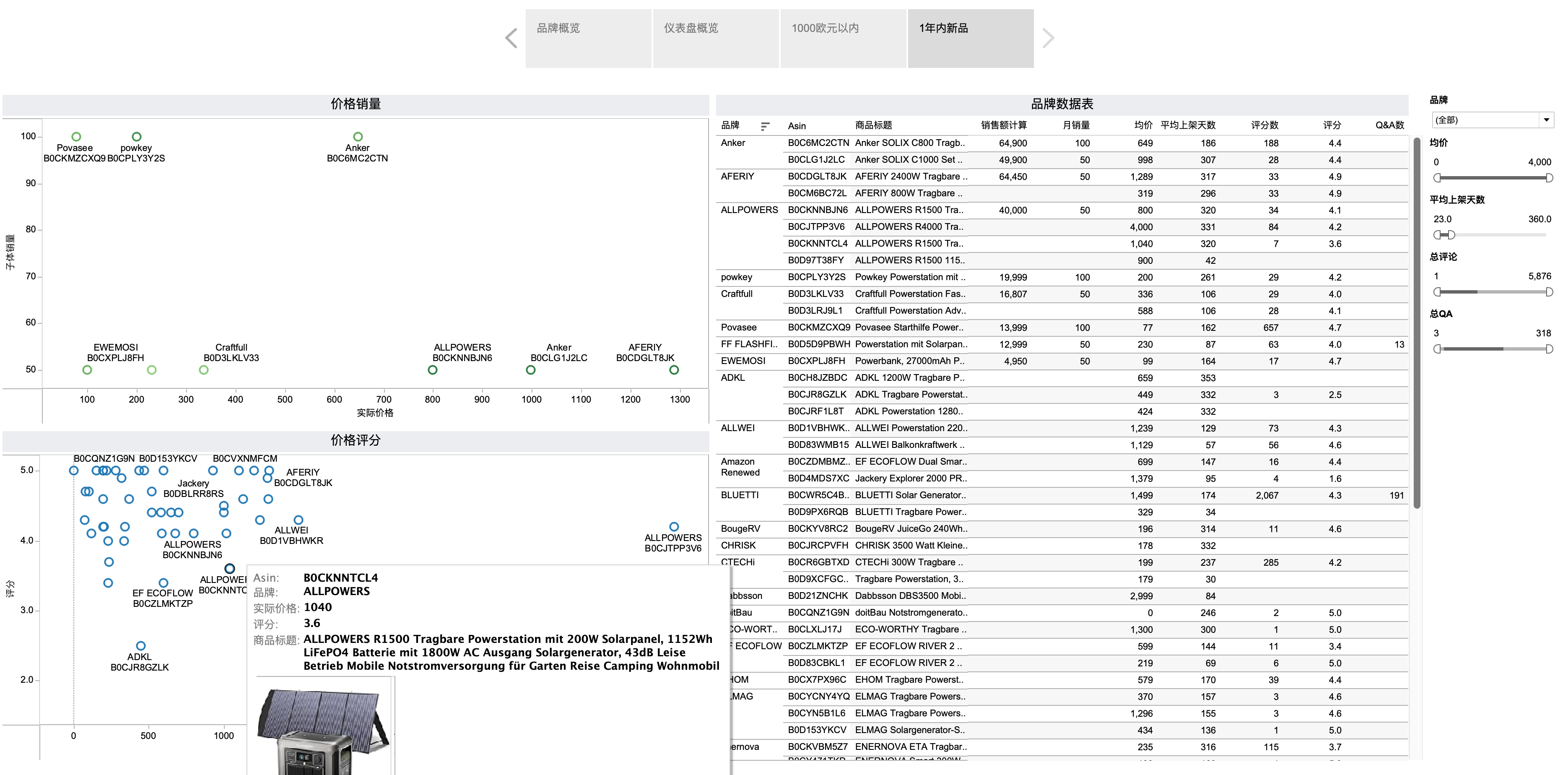Switch to the 品牌概览 tab
The height and width of the screenshot is (775, 1568).
pos(588,38)
